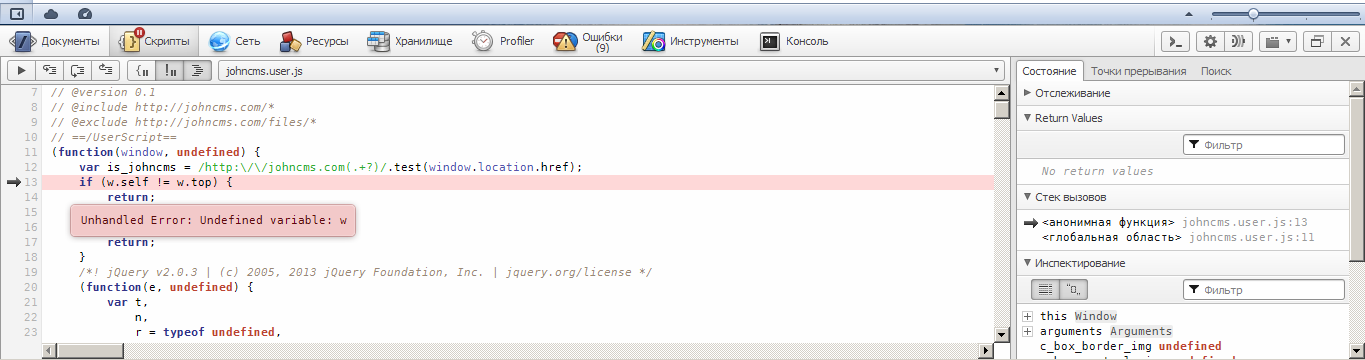The height and width of the screenshot is (360, 1365).
Task: Select the глобальная область call stack frame
Action: tap(1178, 237)
